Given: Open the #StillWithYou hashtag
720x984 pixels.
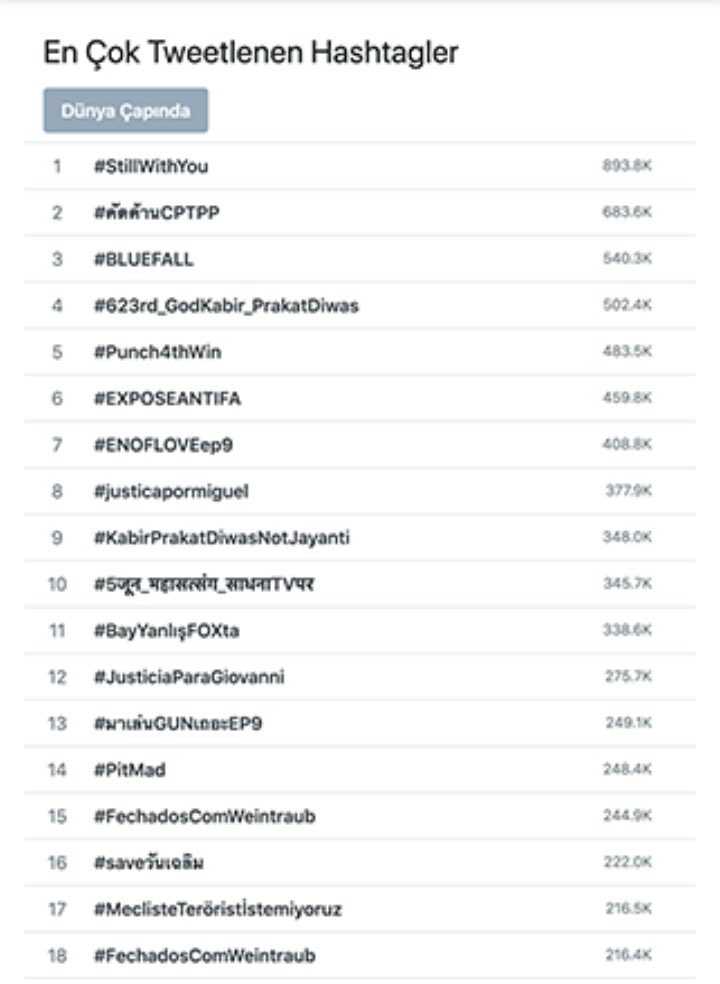Looking at the screenshot, I should point(151,166).
